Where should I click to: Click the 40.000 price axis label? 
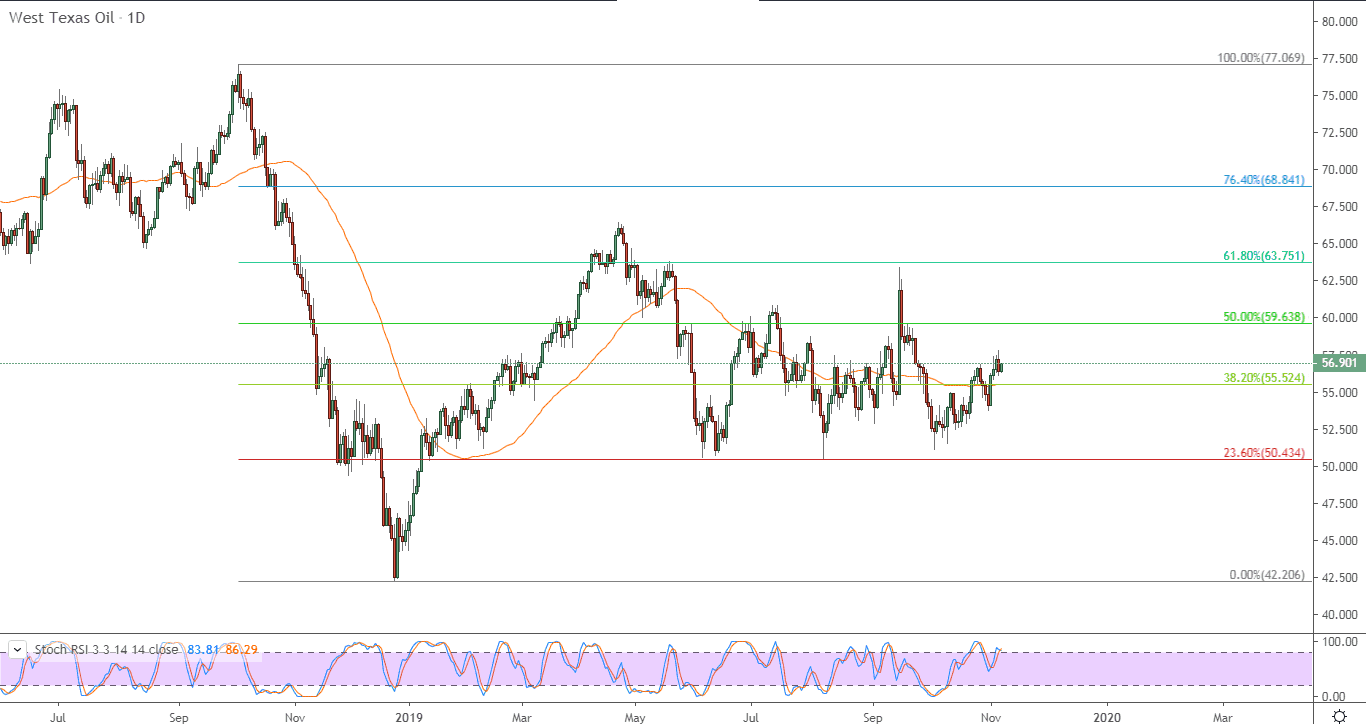coord(1341,614)
